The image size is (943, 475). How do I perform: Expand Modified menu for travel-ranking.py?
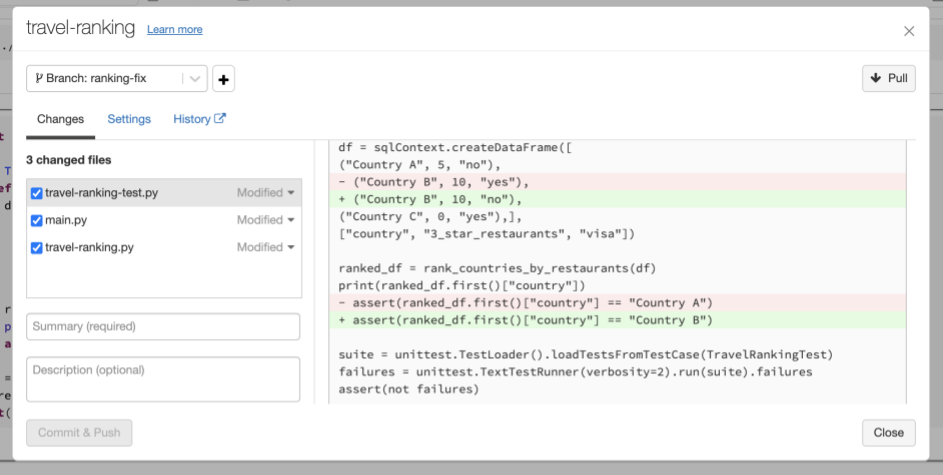tap(265, 247)
